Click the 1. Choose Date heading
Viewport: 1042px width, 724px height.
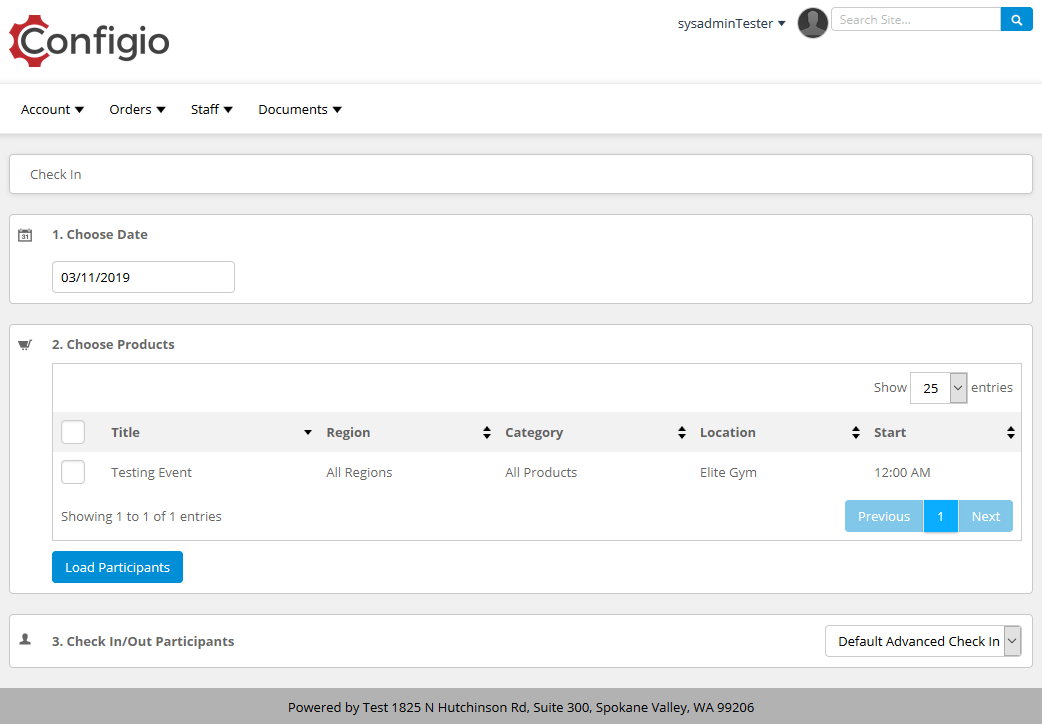coord(100,234)
